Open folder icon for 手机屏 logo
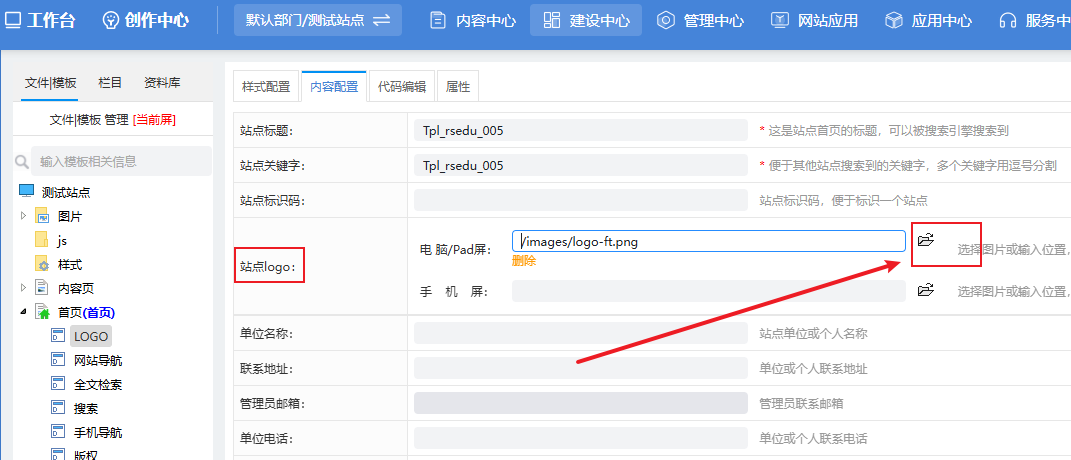 tap(926, 290)
